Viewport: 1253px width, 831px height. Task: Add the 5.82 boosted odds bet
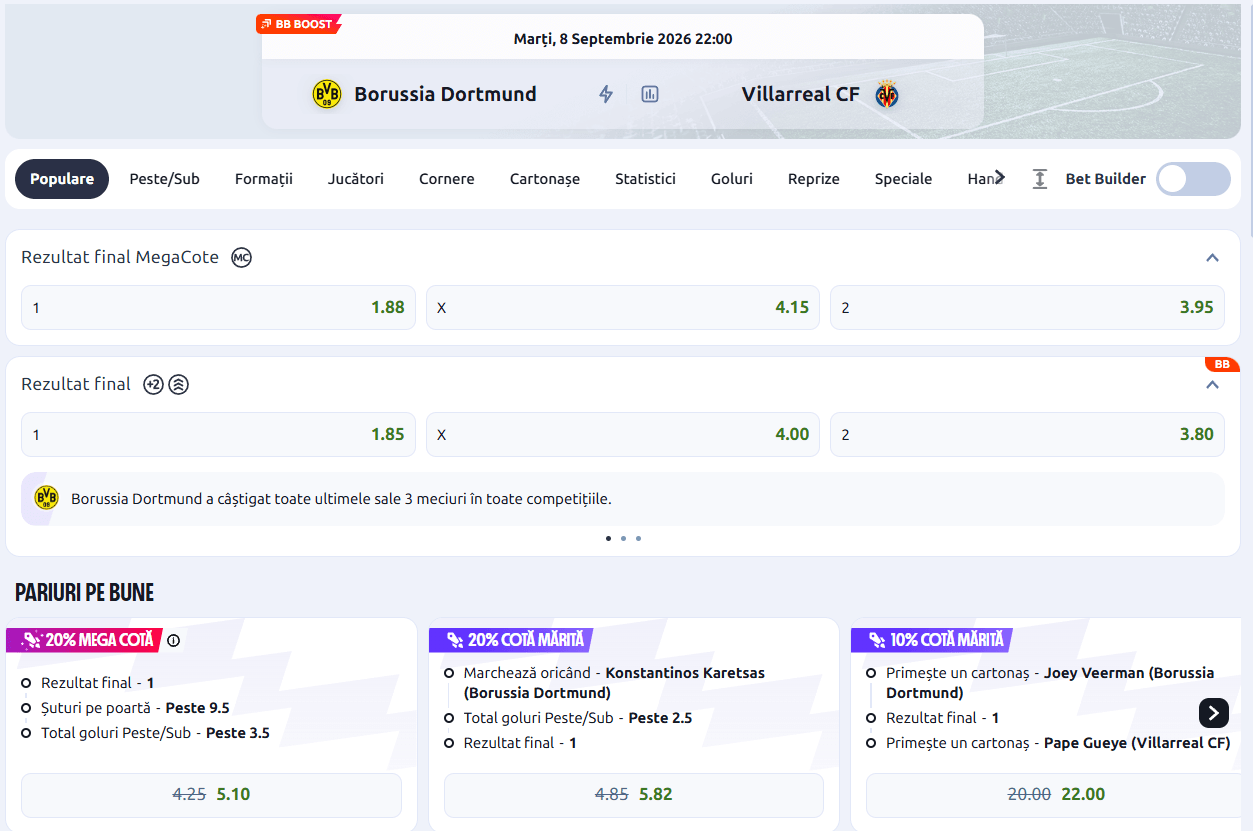pyautogui.click(x=634, y=795)
